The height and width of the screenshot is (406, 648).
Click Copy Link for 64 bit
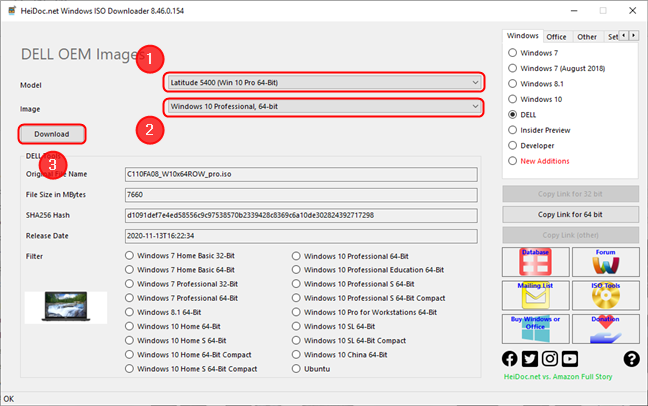570,215
